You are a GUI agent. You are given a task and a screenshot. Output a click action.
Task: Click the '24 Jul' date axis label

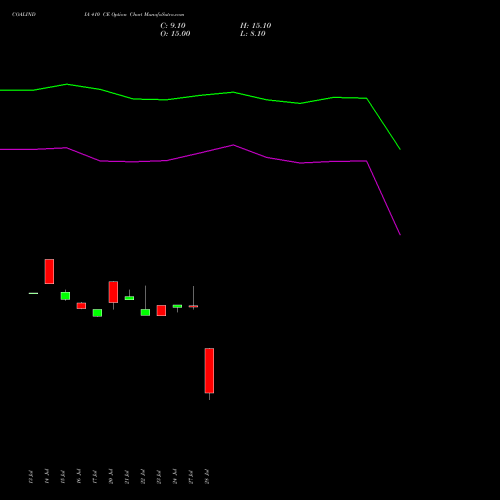point(175,477)
